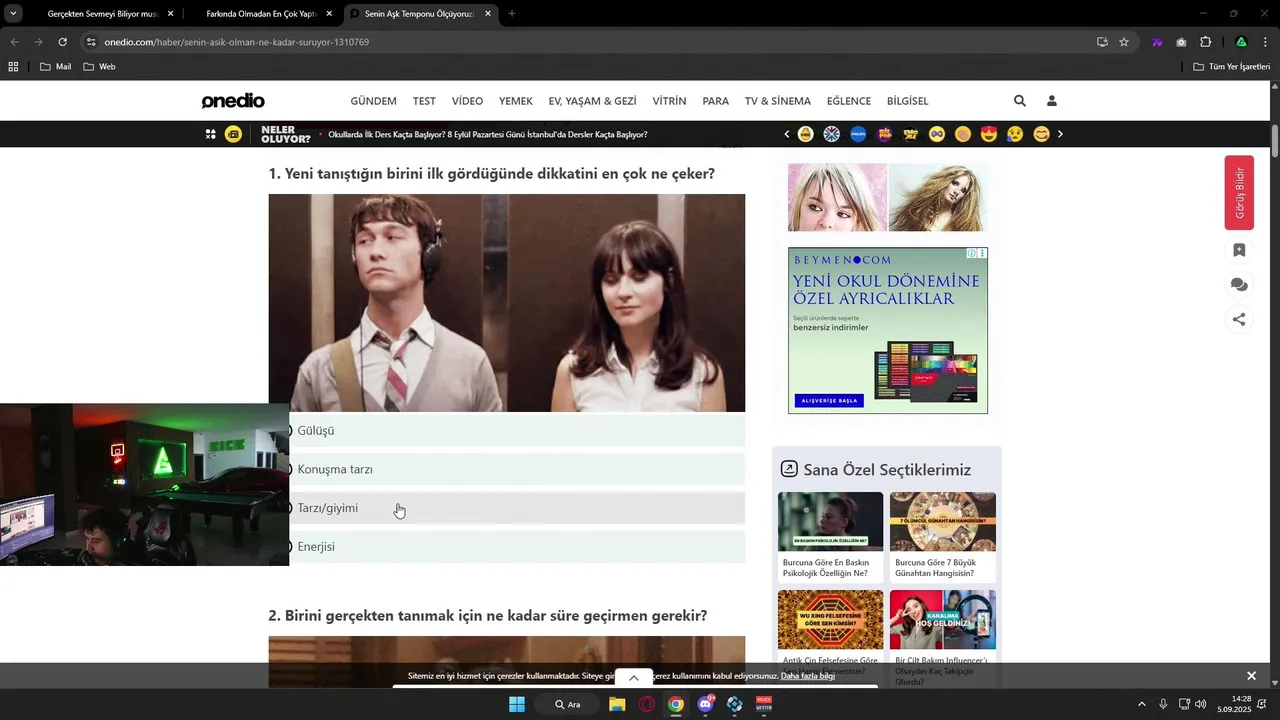Open Chrome three-dot menu
Image resolution: width=1280 pixels, height=720 pixels.
(x=1266, y=42)
